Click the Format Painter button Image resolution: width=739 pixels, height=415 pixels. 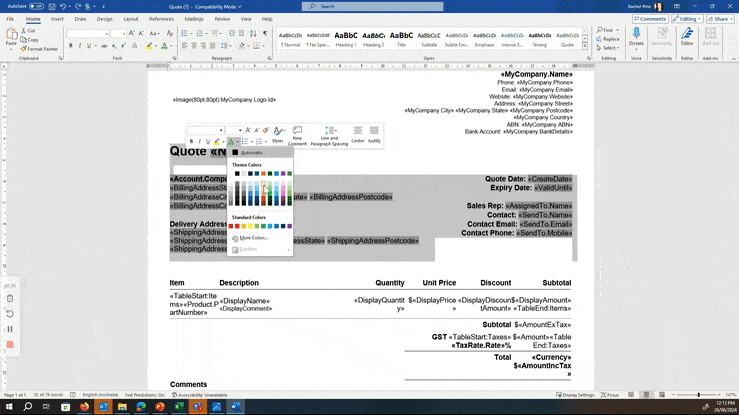(39, 48)
